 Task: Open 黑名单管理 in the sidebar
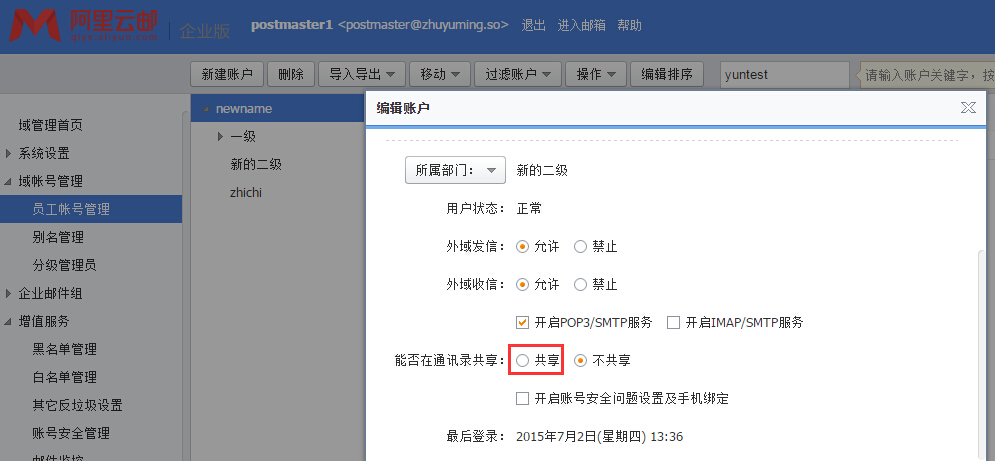point(64,349)
